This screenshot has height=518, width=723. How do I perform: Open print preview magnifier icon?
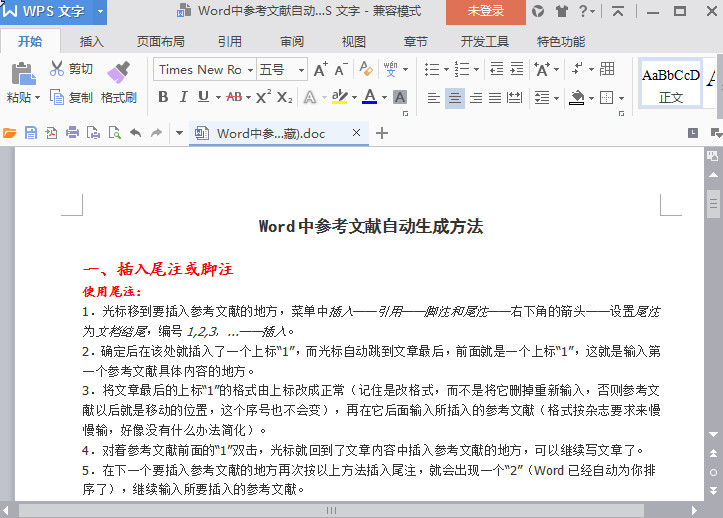coord(115,133)
